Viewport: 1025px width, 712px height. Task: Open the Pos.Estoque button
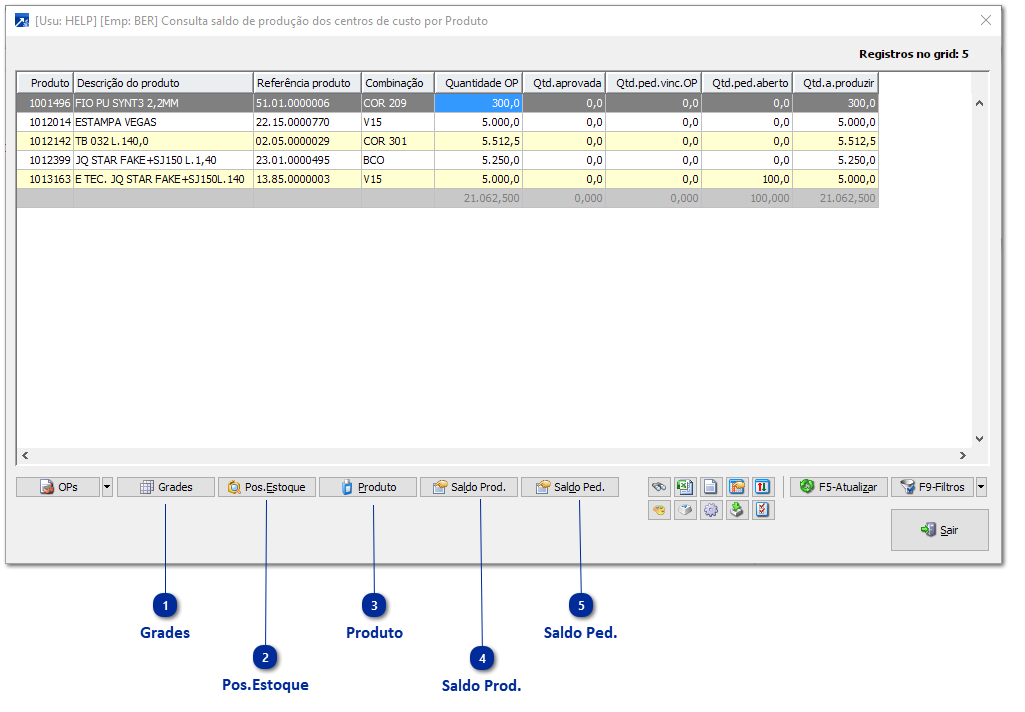(267, 487)
